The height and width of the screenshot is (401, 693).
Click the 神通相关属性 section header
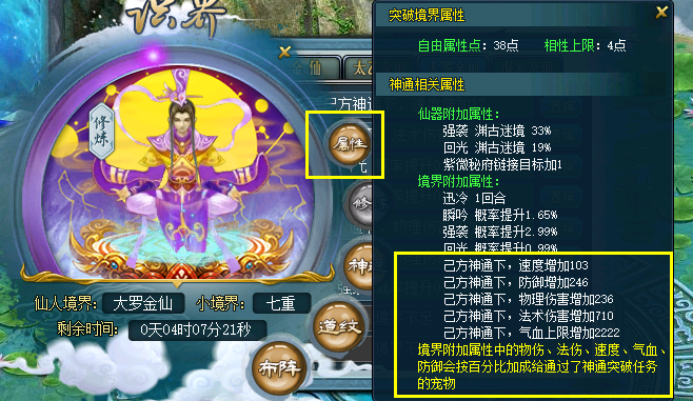520,84
